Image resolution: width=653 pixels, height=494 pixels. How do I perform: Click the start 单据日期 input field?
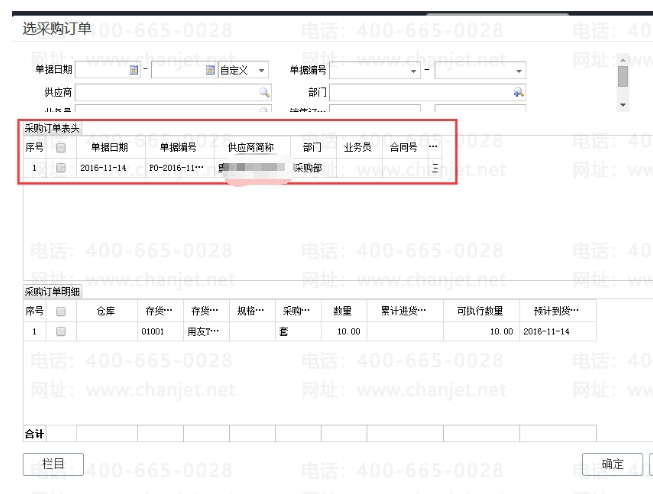click(x=107, y=70)
